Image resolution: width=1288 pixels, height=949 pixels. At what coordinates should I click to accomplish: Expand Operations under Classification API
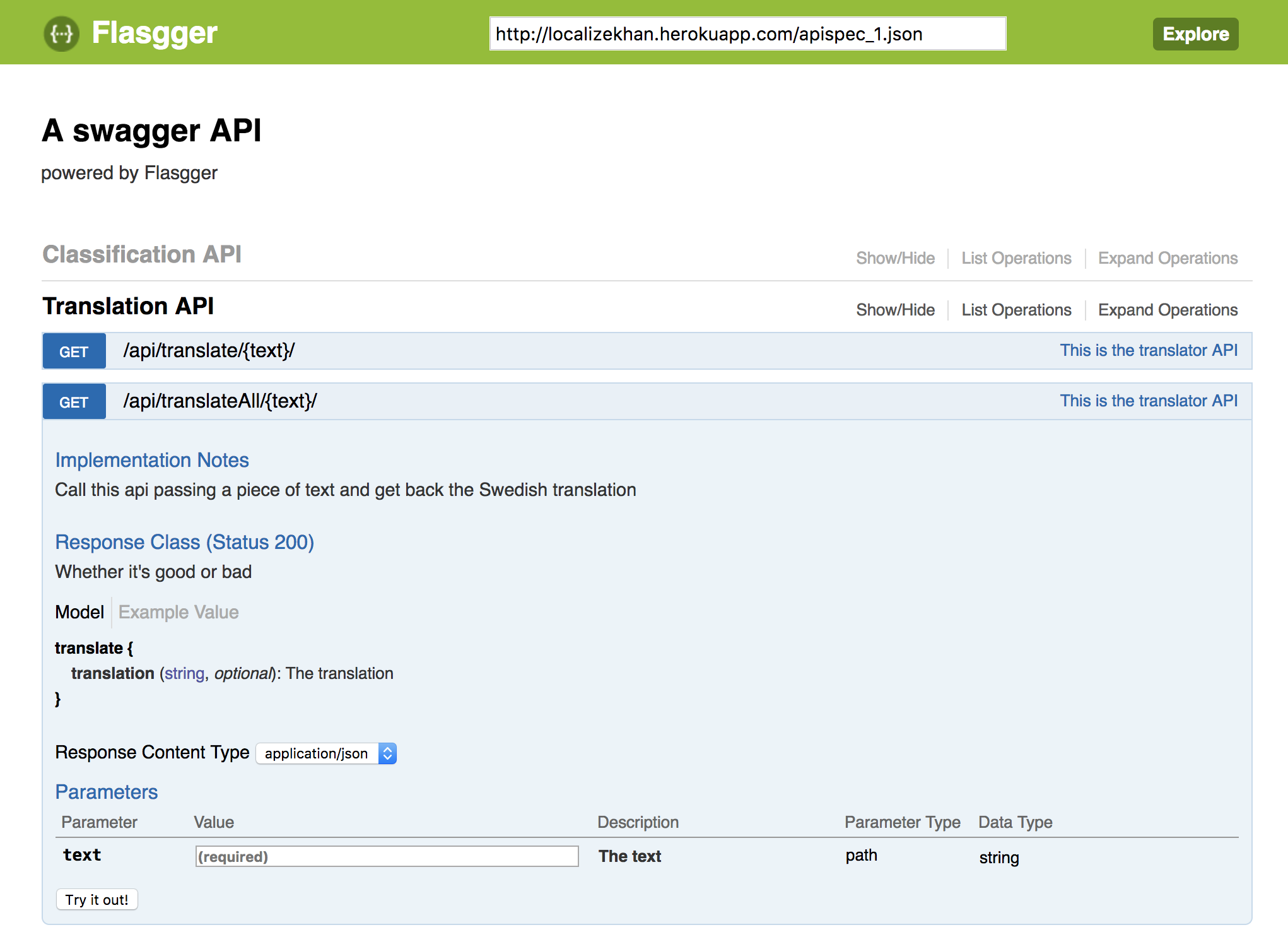(x=1167, y=258)
